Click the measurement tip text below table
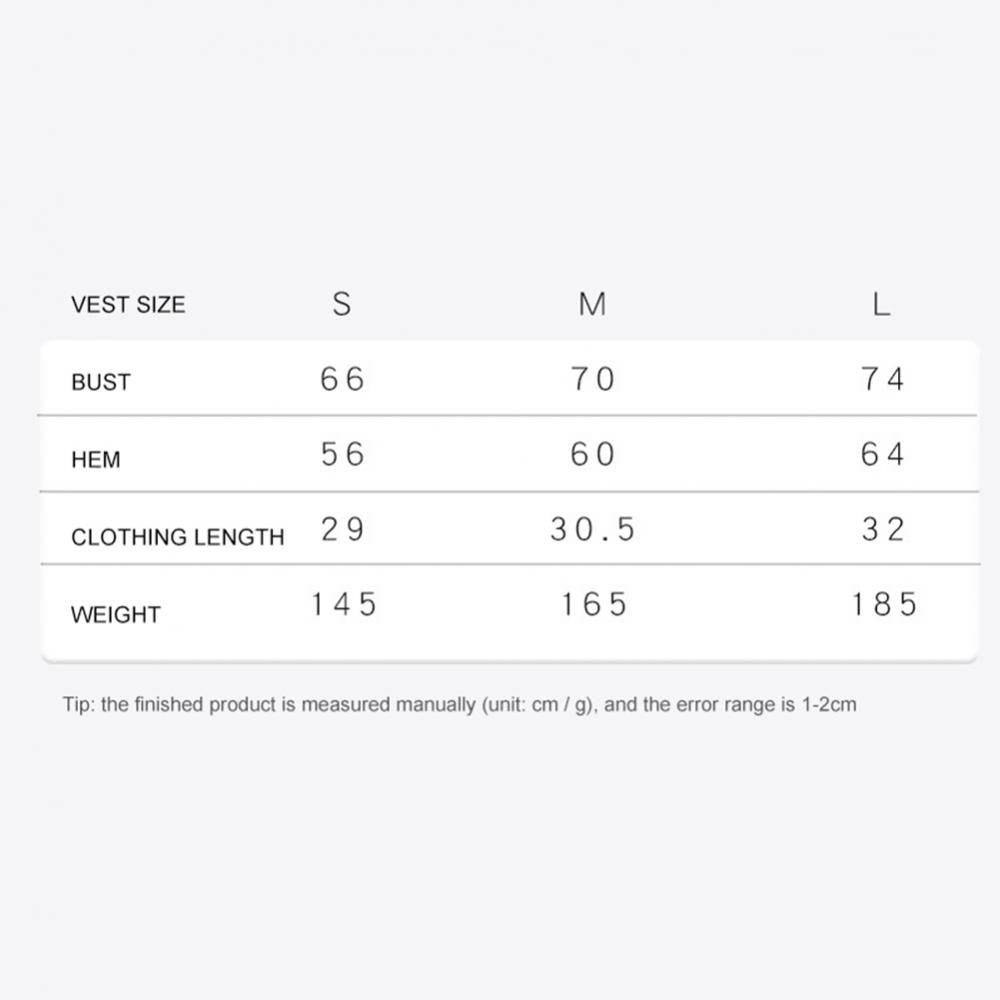Viewport: 1000px width, 1000px height. tap(460, 705)
